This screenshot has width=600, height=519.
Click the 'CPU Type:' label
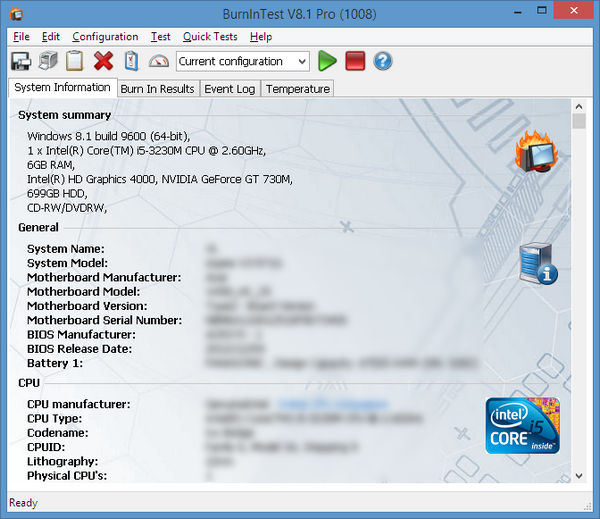pyautogui.click(x=54, y=419)
